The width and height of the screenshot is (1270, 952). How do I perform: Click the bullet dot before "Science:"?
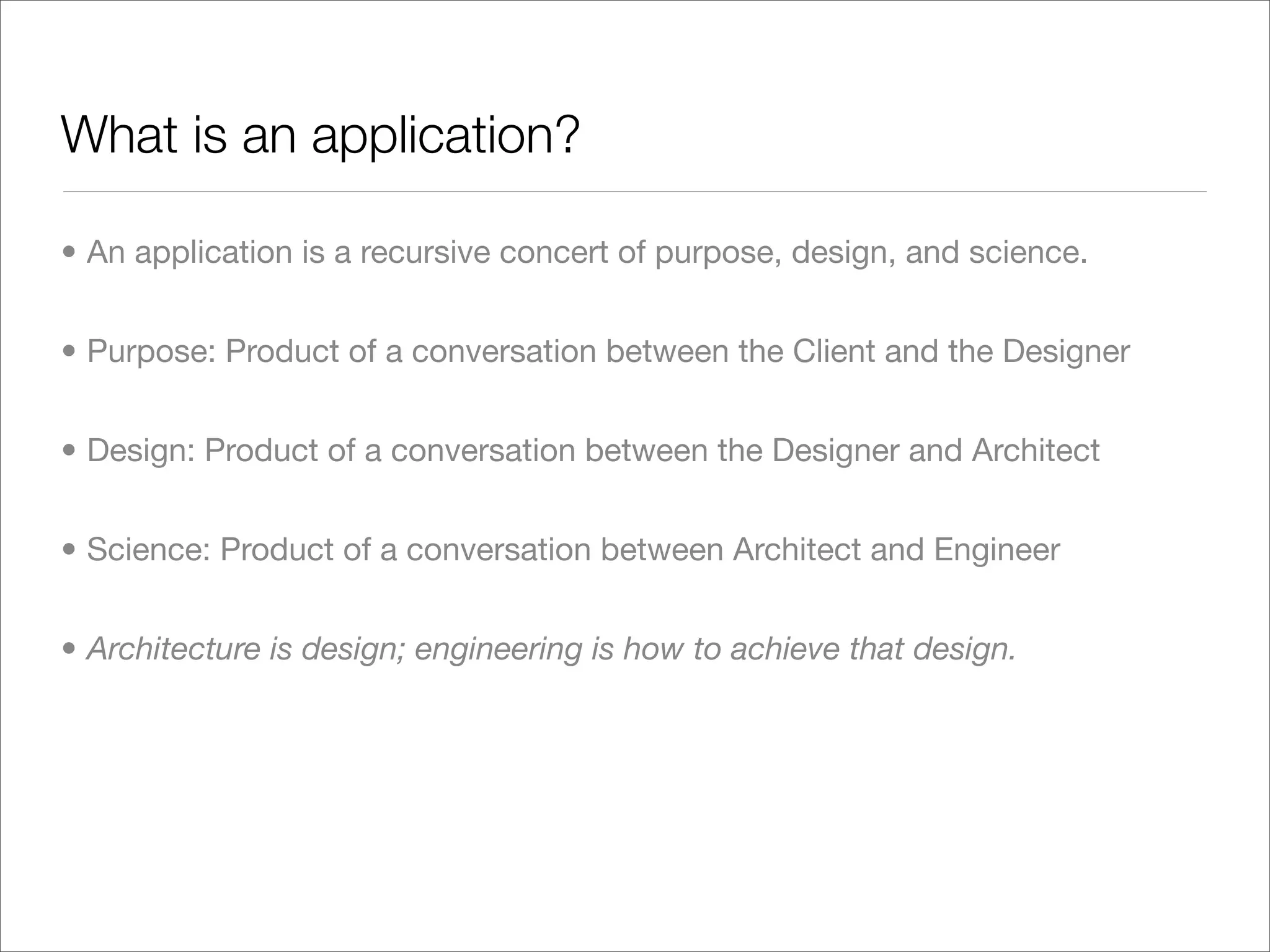click(70, 550)
